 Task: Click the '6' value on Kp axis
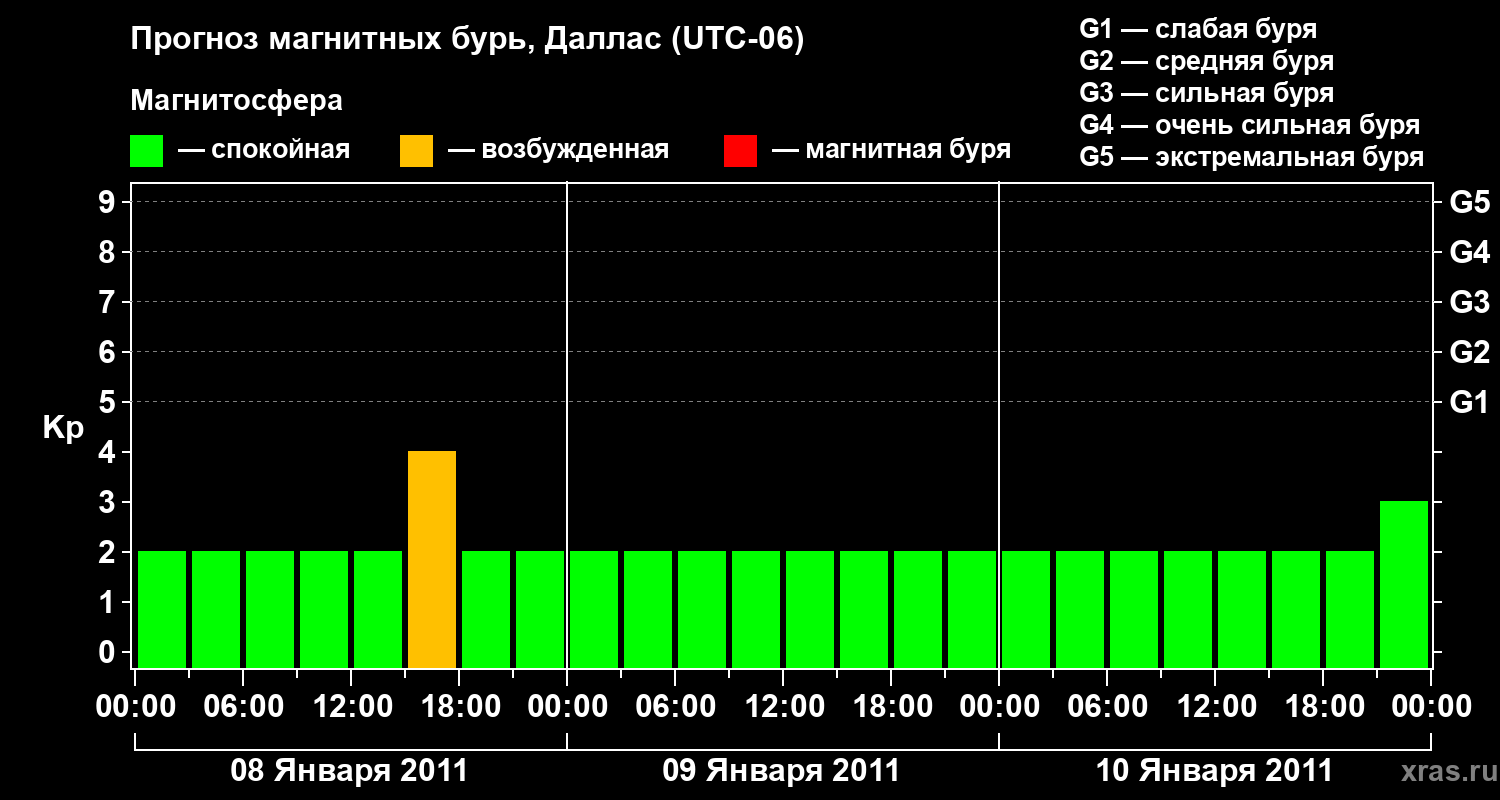click(x=109, y=353)
